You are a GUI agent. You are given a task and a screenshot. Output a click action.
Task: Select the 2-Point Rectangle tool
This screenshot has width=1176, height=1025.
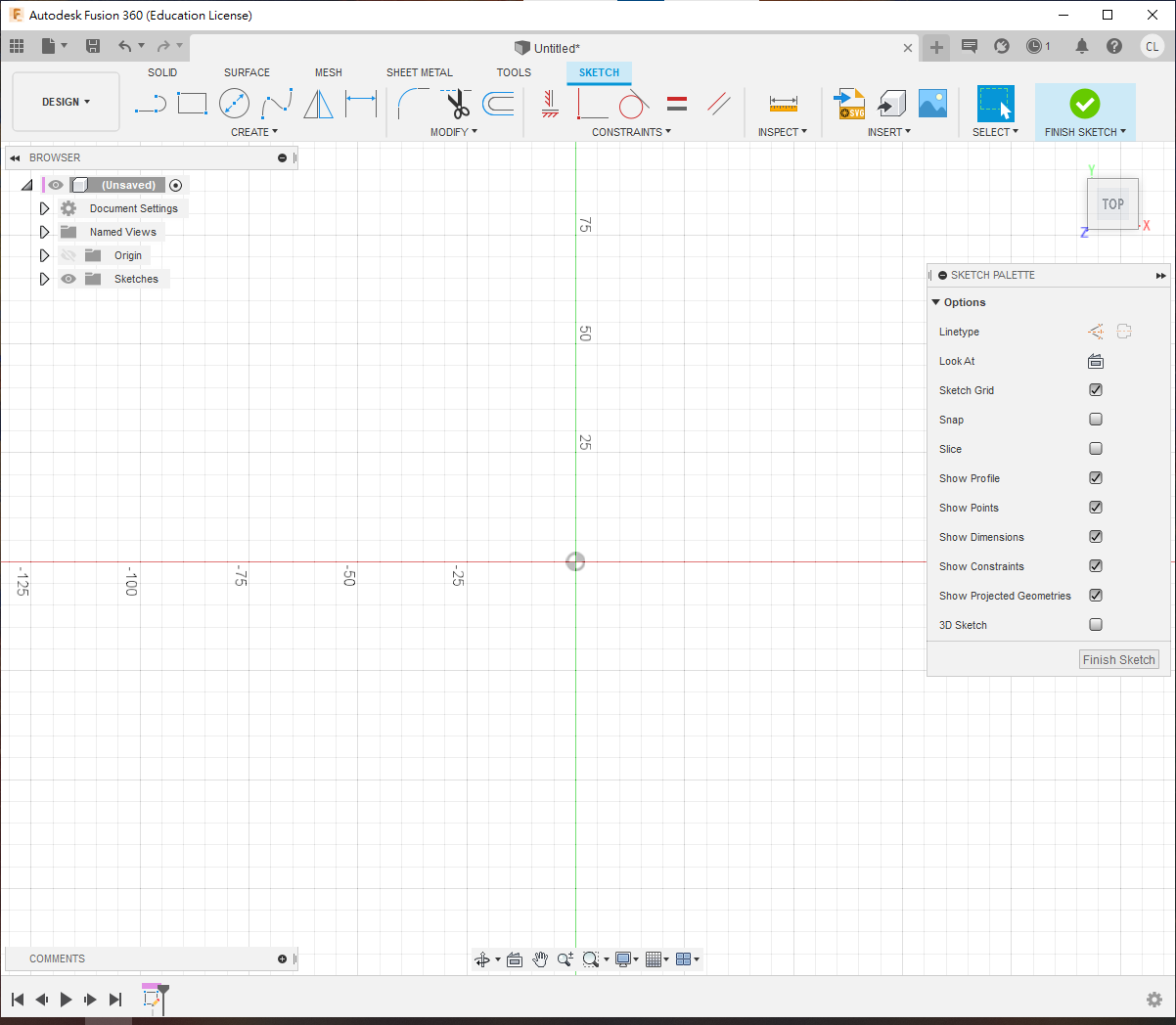(192, 104)
